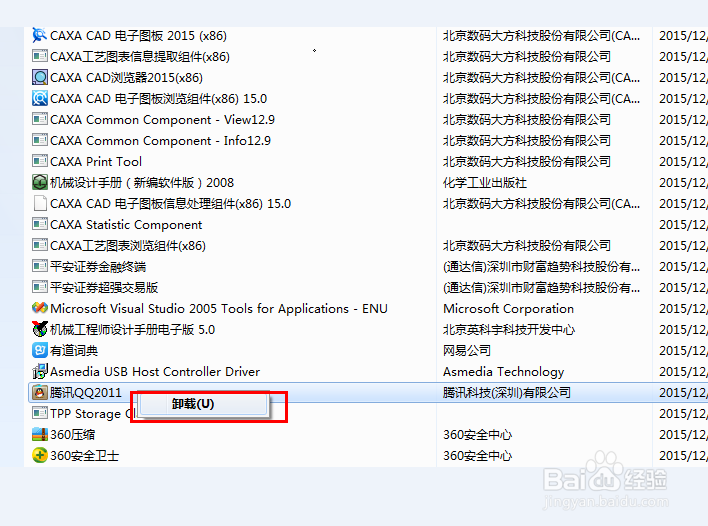Click the 卸载(U) context menu entry
Image resolution: width=708 pixels, height=526 pixels.
pos(203,404)
